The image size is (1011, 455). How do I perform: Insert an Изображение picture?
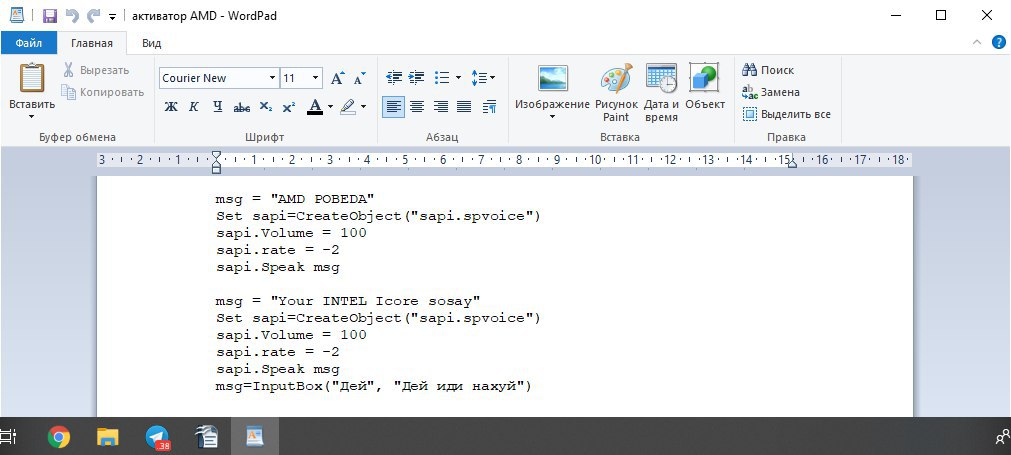pyautogui.click(x=553, y=86)
